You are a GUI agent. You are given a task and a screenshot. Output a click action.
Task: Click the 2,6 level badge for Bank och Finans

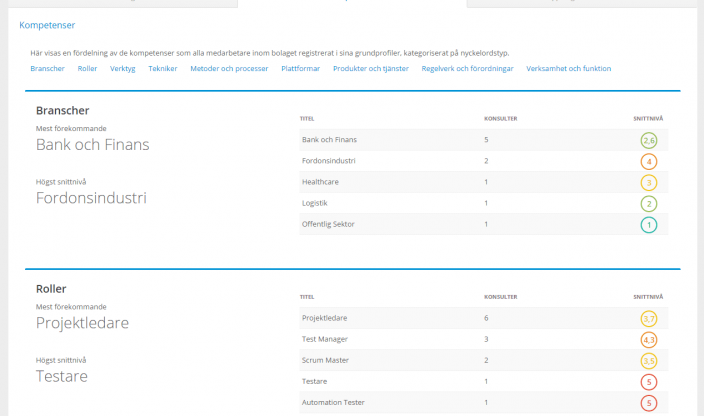pos(649,140)
